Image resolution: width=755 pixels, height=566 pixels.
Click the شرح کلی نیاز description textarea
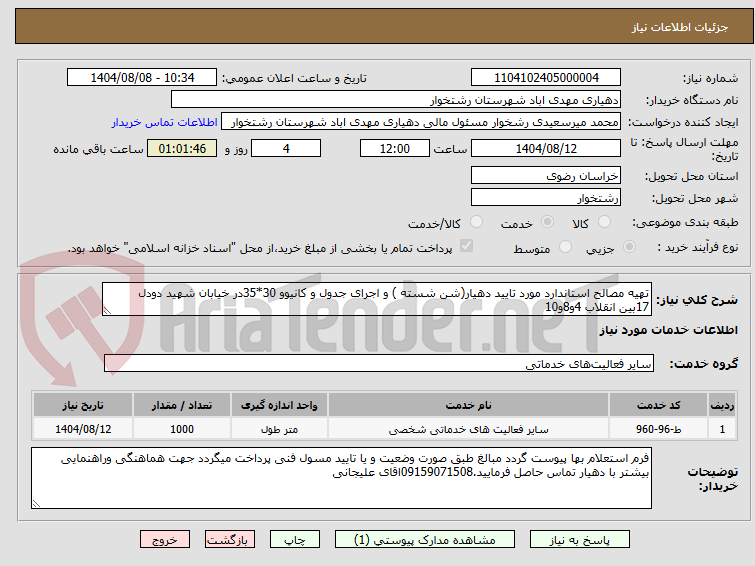[x=377, y=300]
